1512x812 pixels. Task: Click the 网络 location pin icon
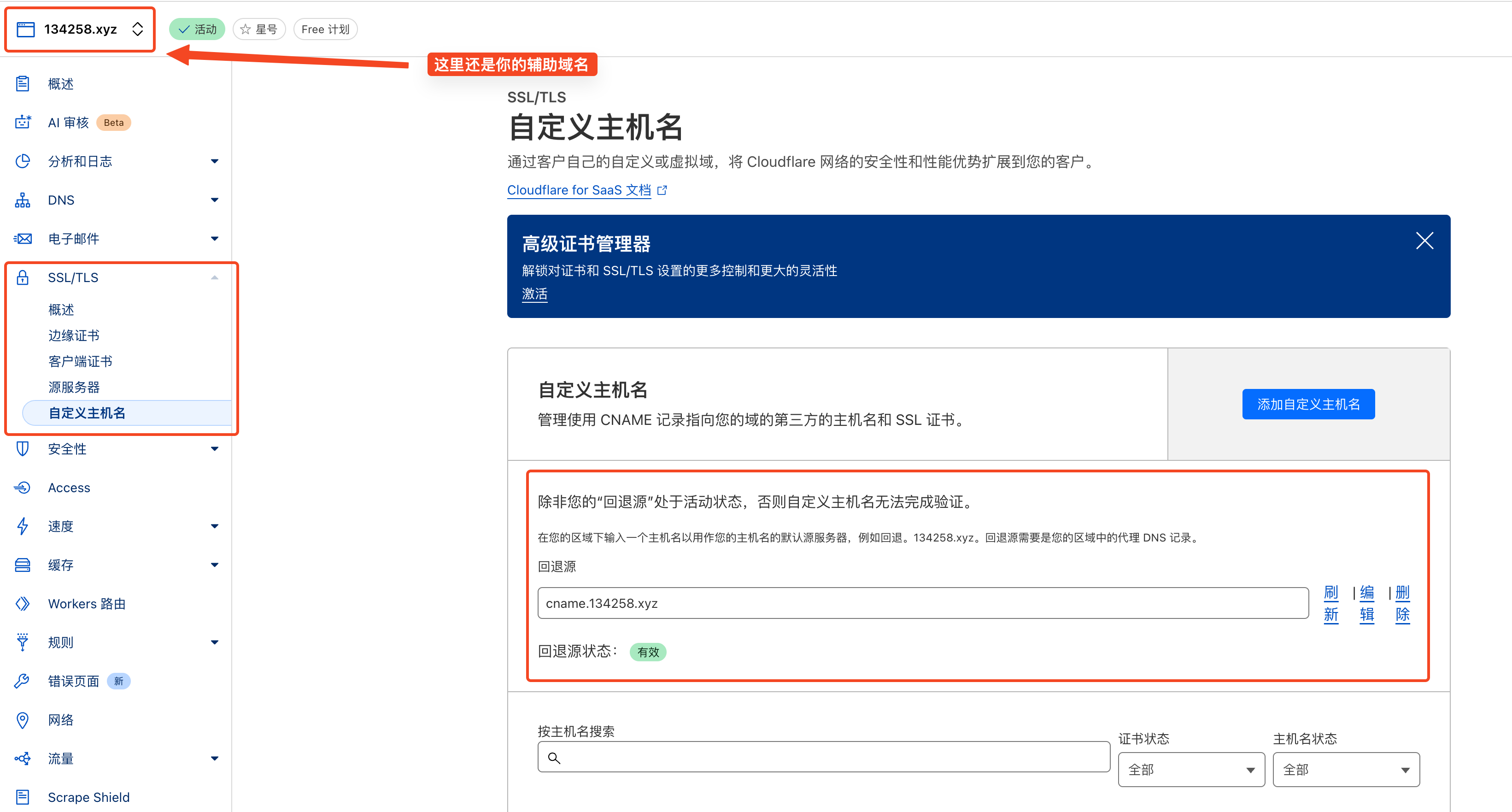click(x=22, y=720)
